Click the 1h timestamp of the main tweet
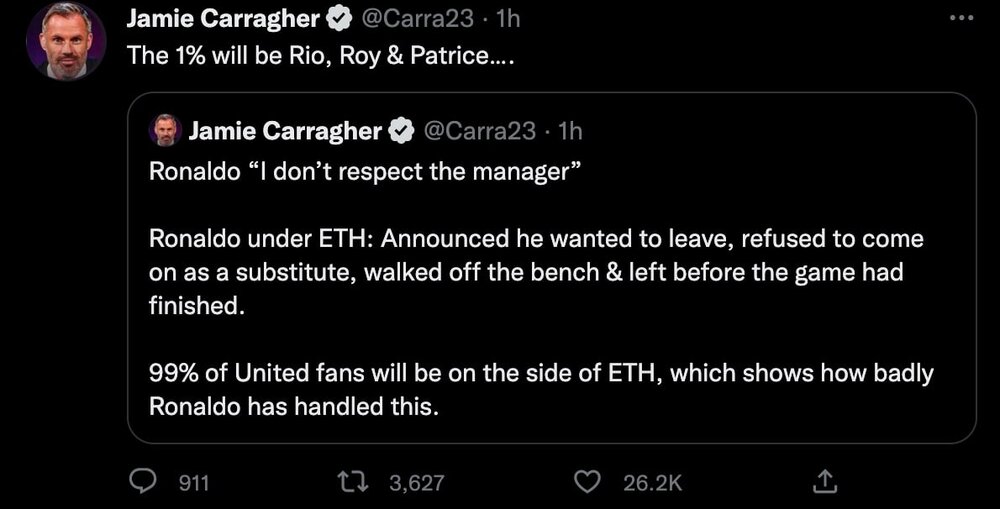 tap(506, 18)
